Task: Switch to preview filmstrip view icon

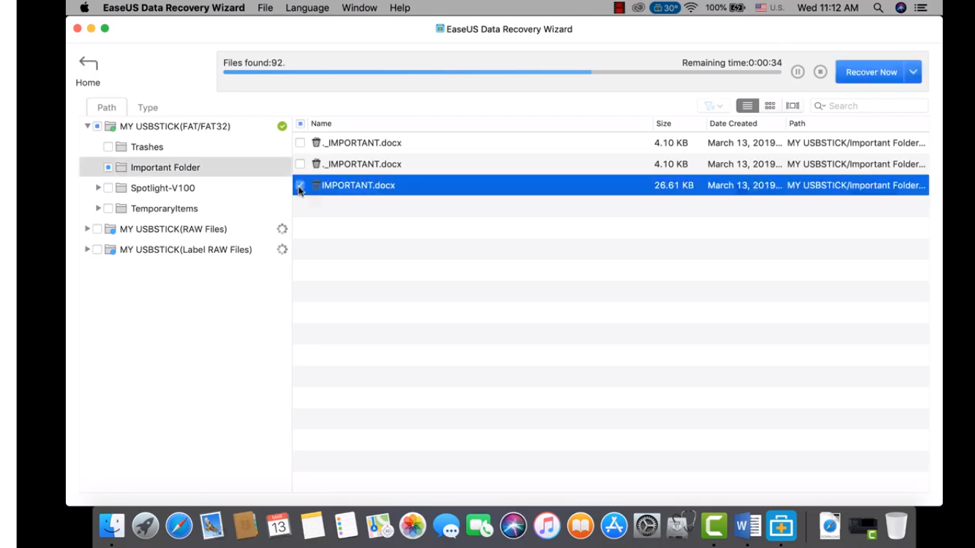Action: click(792, 106)
